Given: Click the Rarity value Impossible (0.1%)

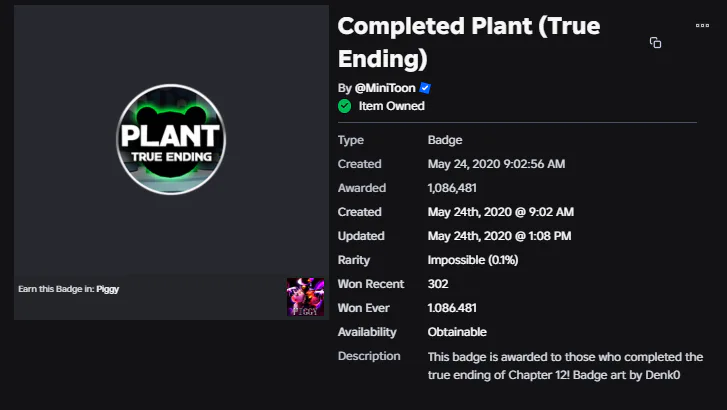Looking at the screenshot, I should (472, 260).
